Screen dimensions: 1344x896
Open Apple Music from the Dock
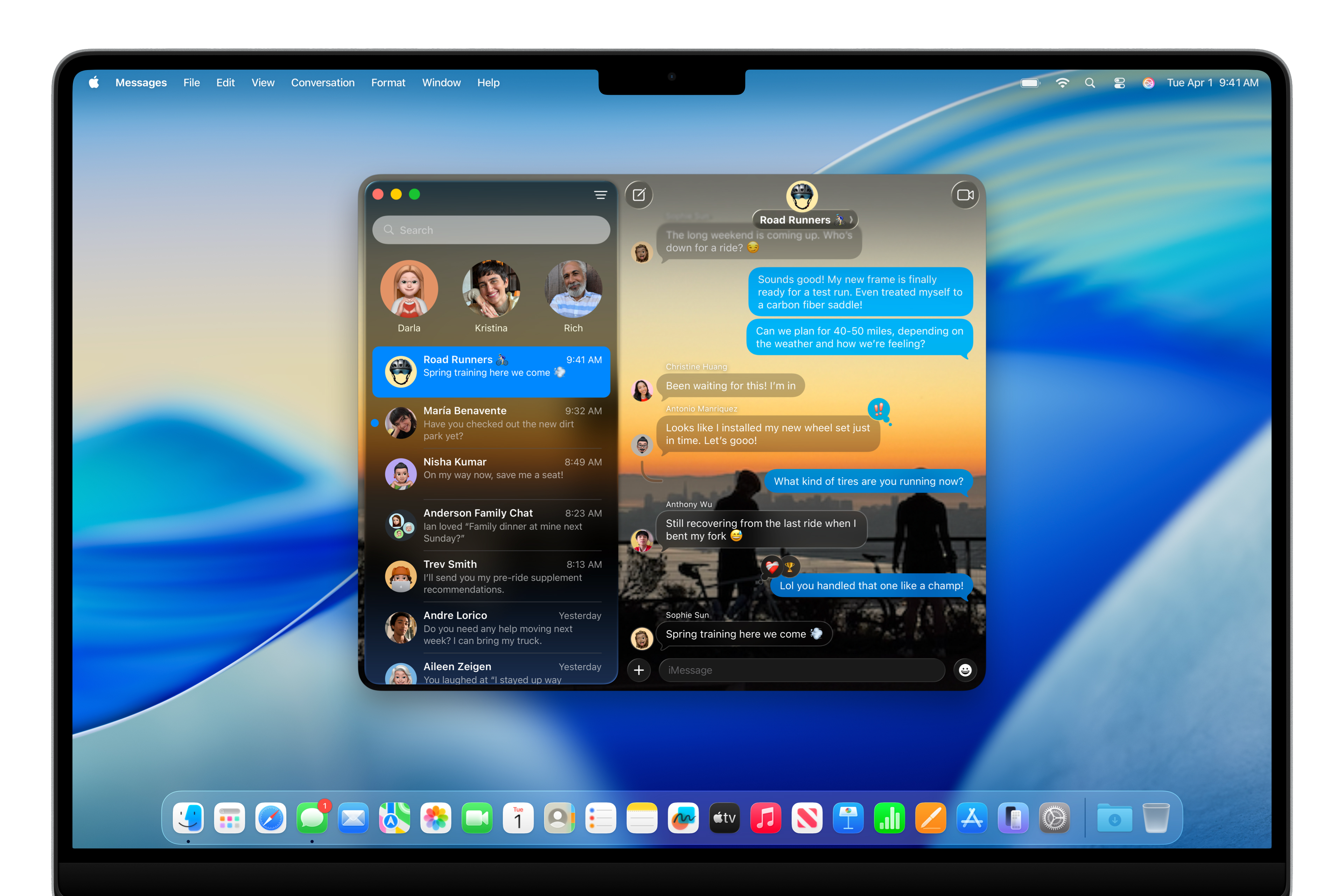click(766, 818)
